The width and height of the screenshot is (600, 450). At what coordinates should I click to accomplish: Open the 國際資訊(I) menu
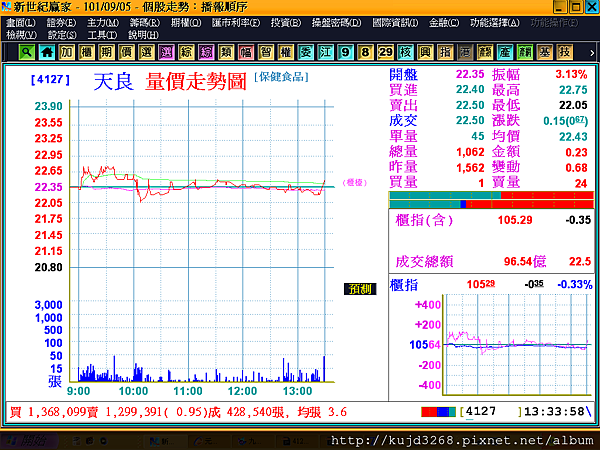pyautogui.click(x=395, y=23)
